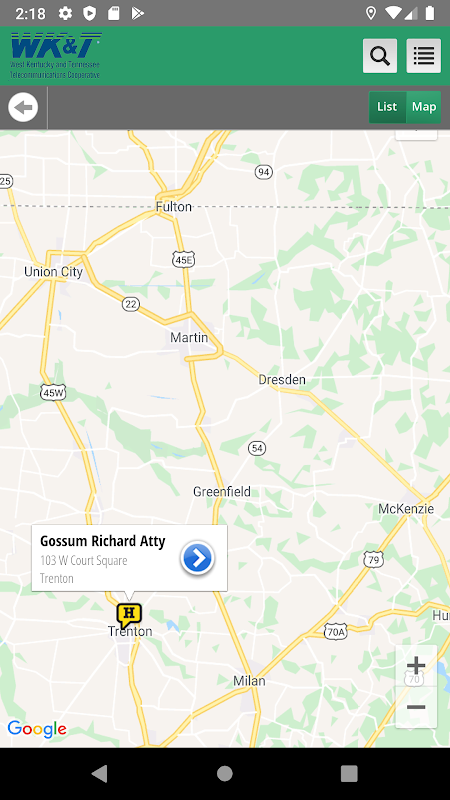
Task: Tap Android home circle button
Action: coord(224,773)
